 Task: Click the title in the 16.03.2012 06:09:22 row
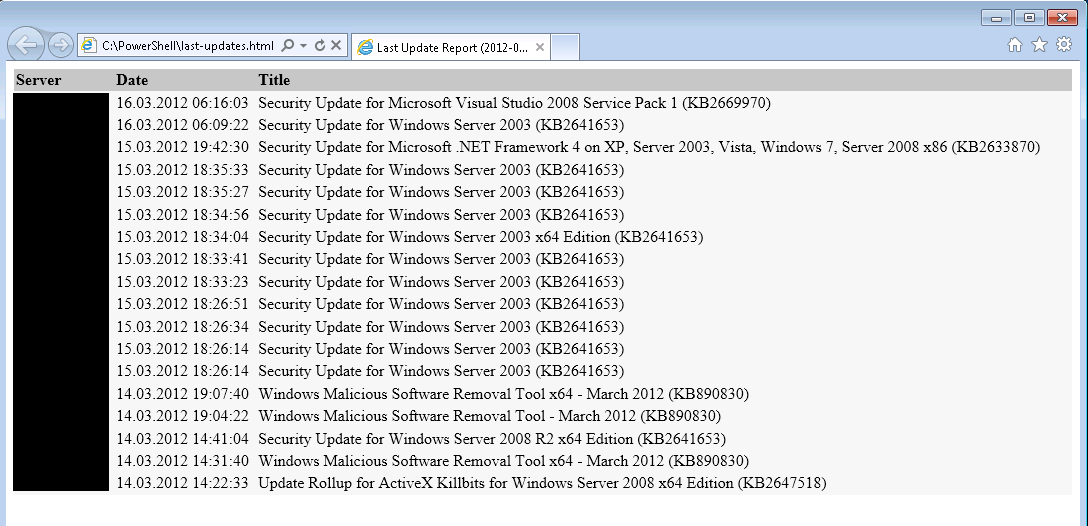[x=441, y=125]
